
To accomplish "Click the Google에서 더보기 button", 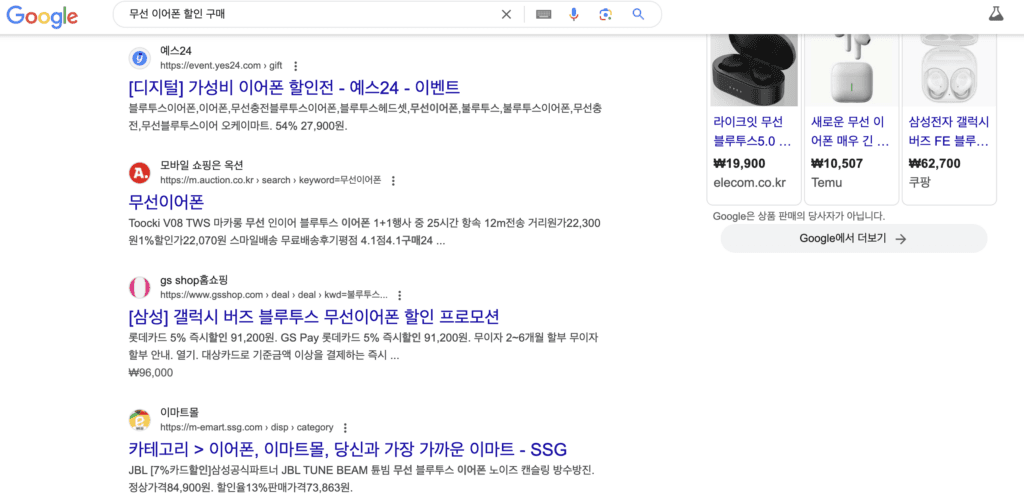I will 854,238.
